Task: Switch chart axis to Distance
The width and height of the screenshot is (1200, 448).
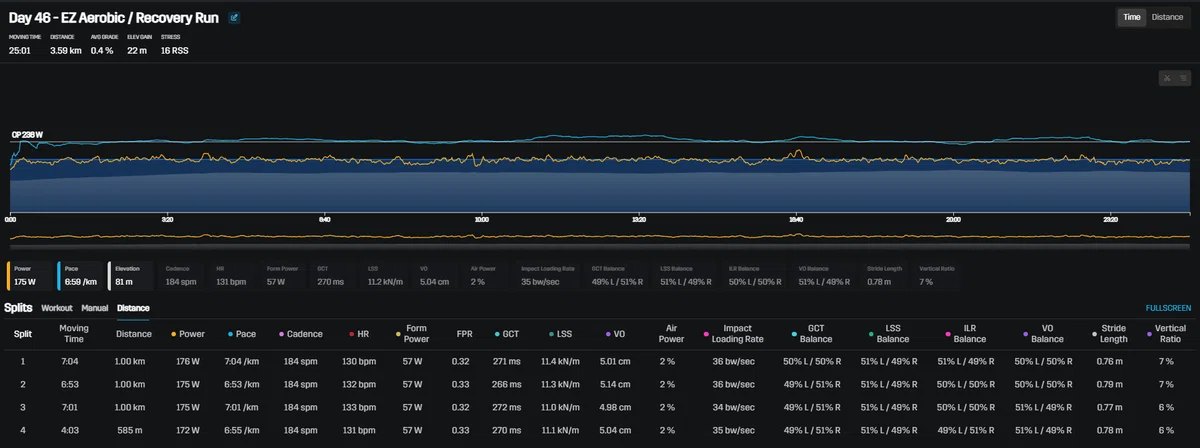Action: point(1167,17)
